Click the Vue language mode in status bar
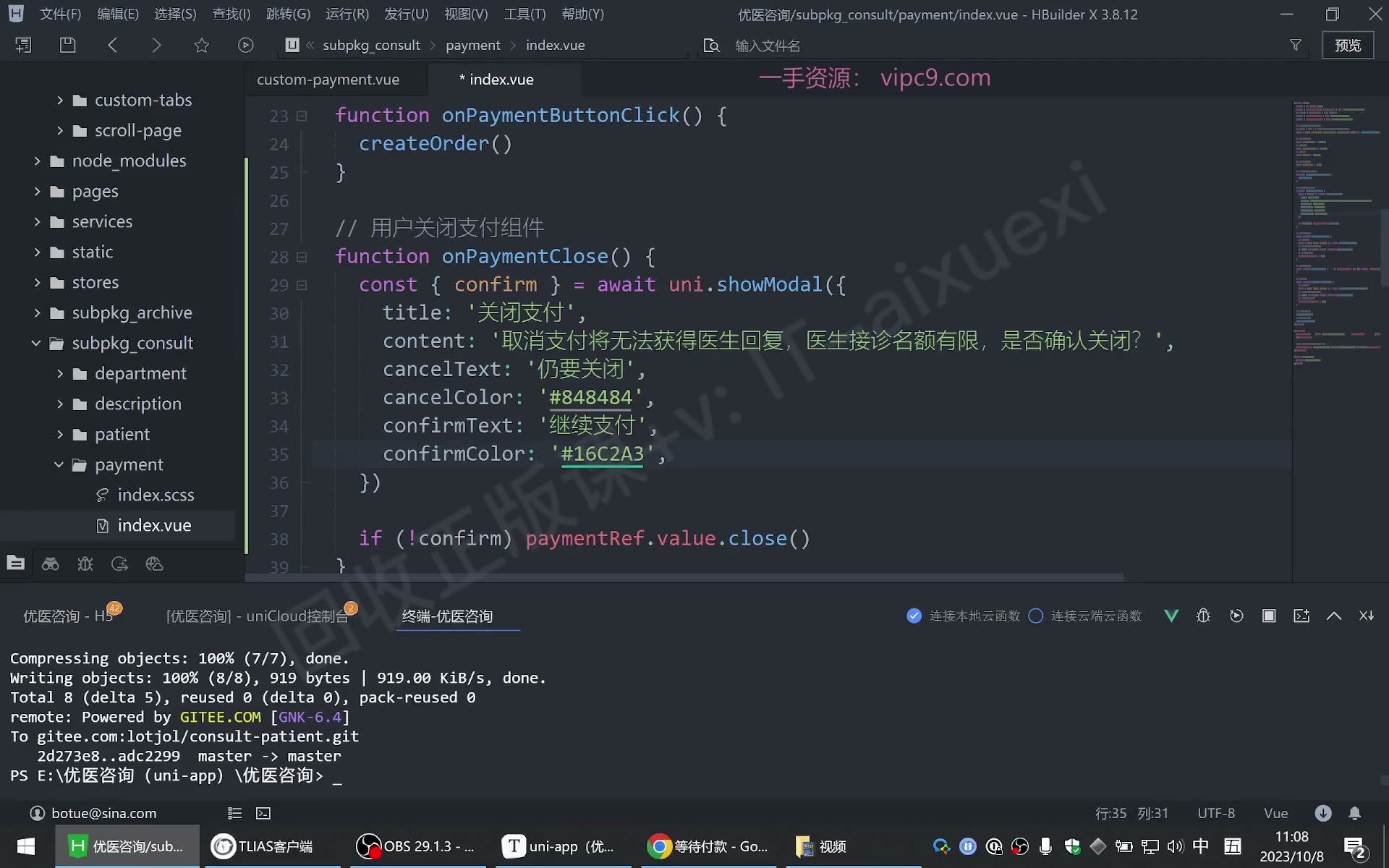Viewport: 1389px width, 868px height. click(x=1275, y=813)
